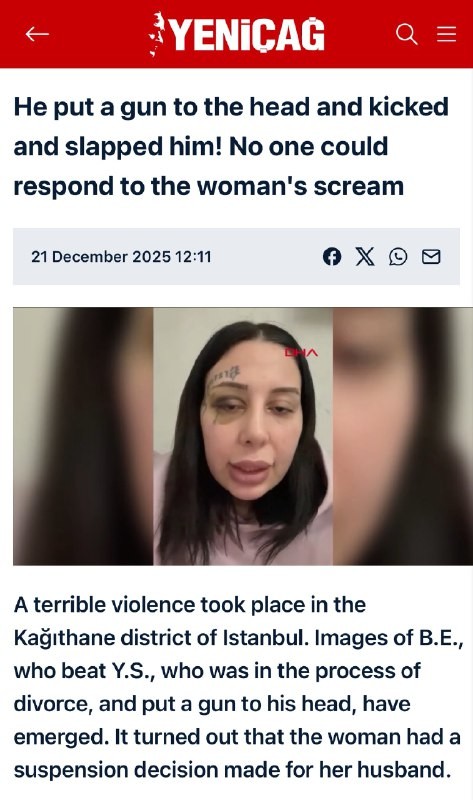Screen dimensions: 473x800
Task: Click the word Kağıthane in the article
Action: click(x=58, y=638)
